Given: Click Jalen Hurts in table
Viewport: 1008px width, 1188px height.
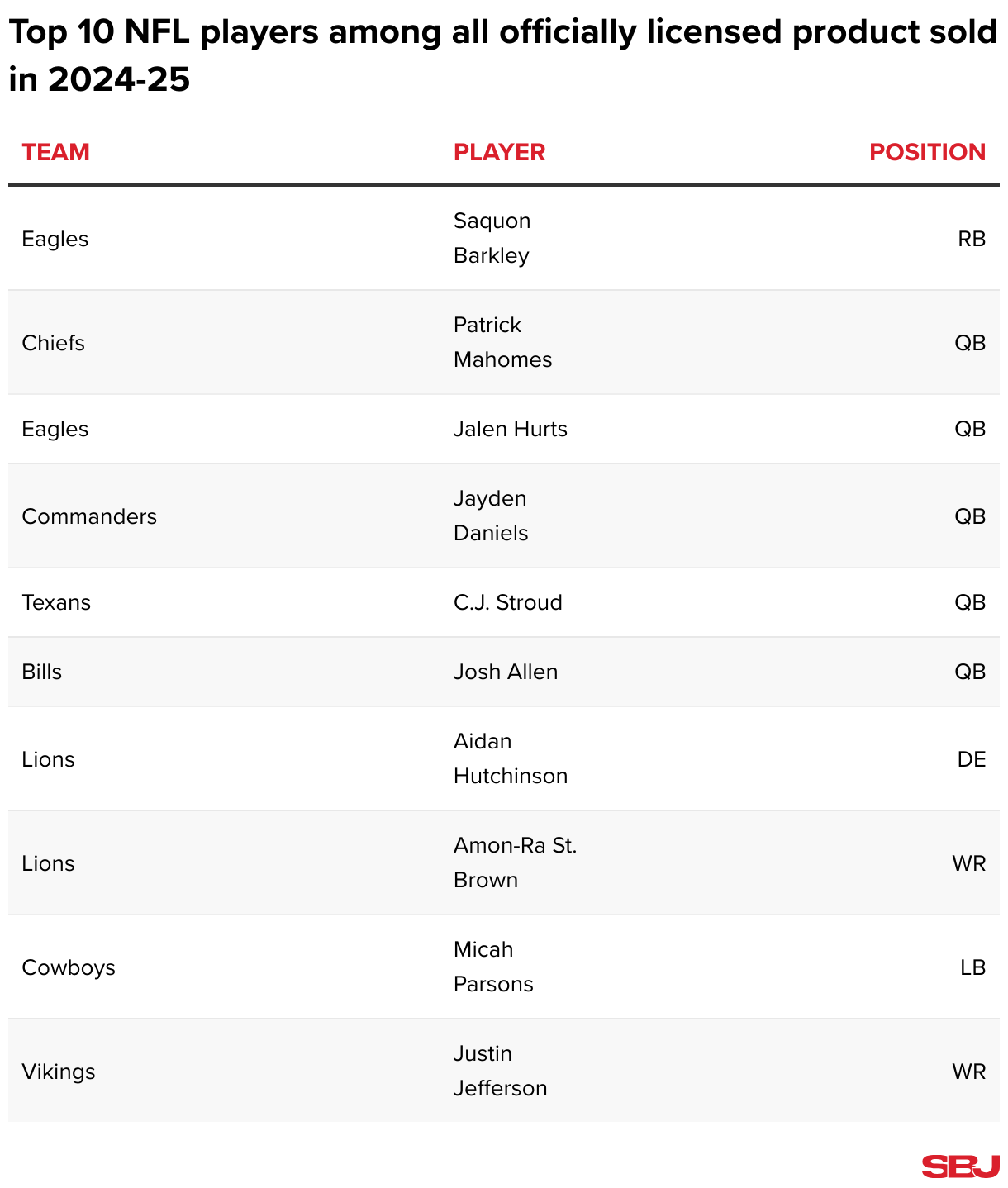Looking at the screenshot, I should pos(510,429).
